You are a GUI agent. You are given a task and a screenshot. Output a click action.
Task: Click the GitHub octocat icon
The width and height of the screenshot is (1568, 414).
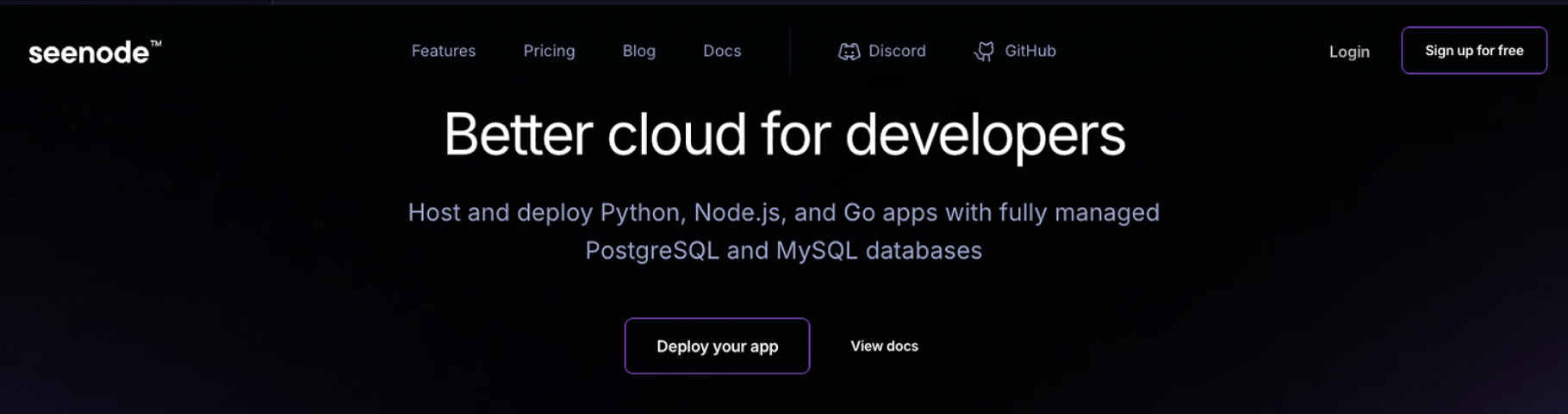(984, 52)
